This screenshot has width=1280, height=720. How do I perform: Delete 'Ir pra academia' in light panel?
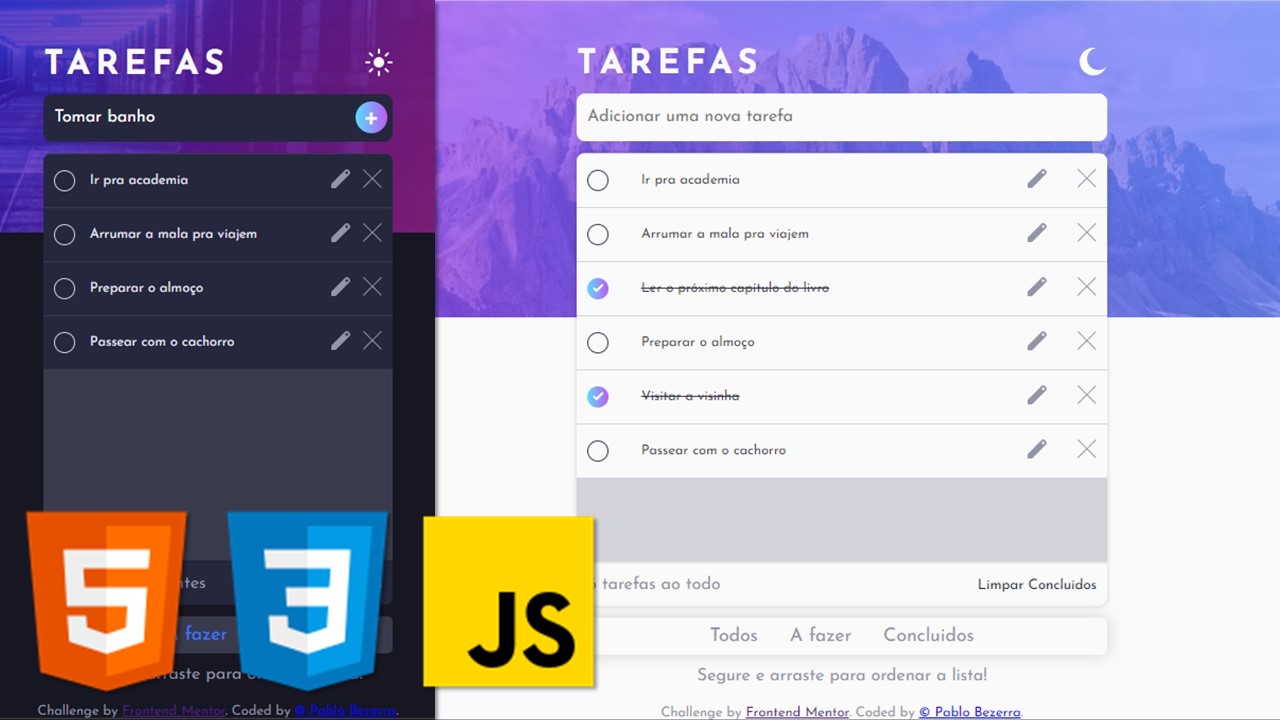tap(1087, 179)
